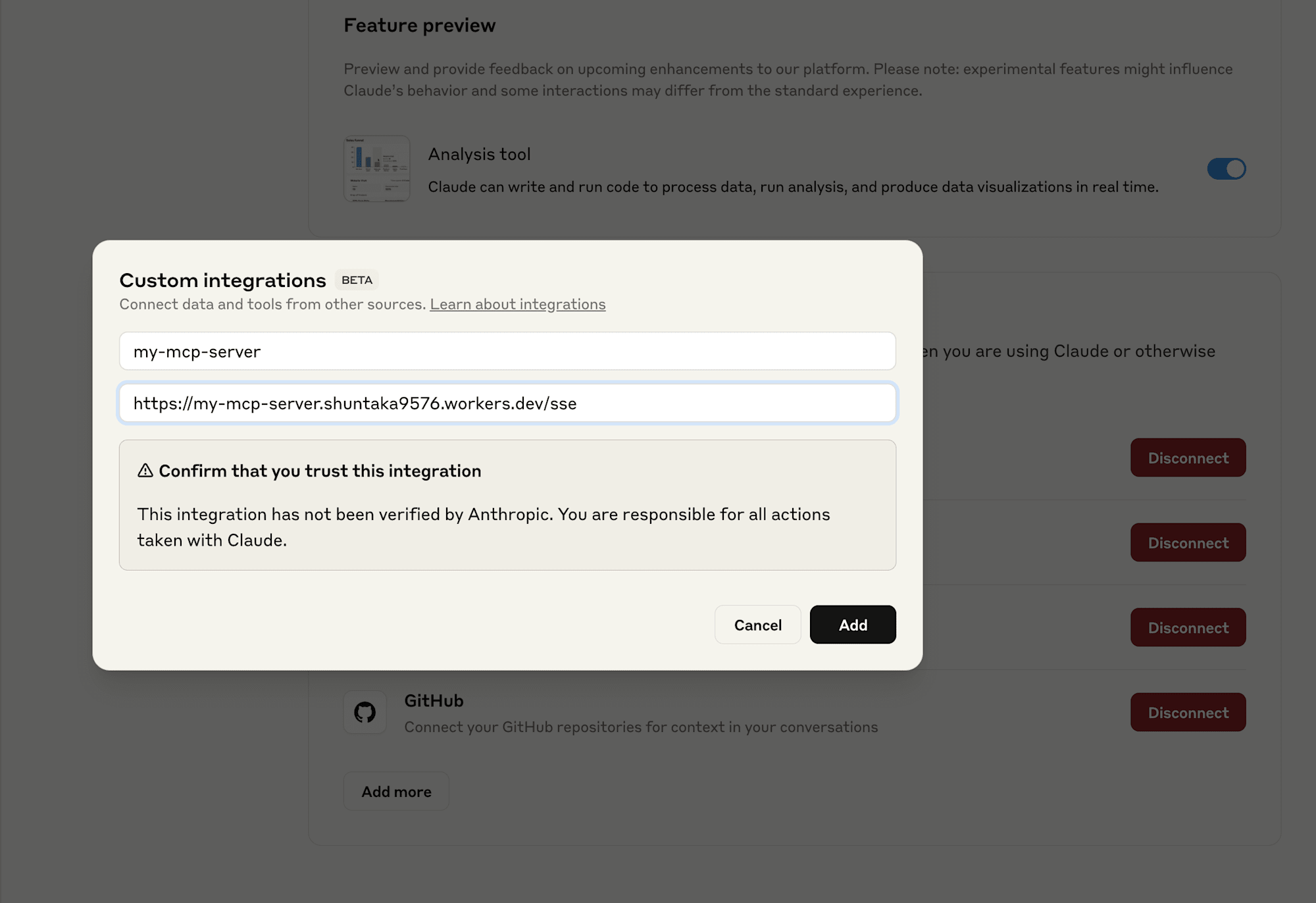Click the Connect your GitHub repositories description
This screenshot has height=903, width=1316.
(x=641, y=727)
